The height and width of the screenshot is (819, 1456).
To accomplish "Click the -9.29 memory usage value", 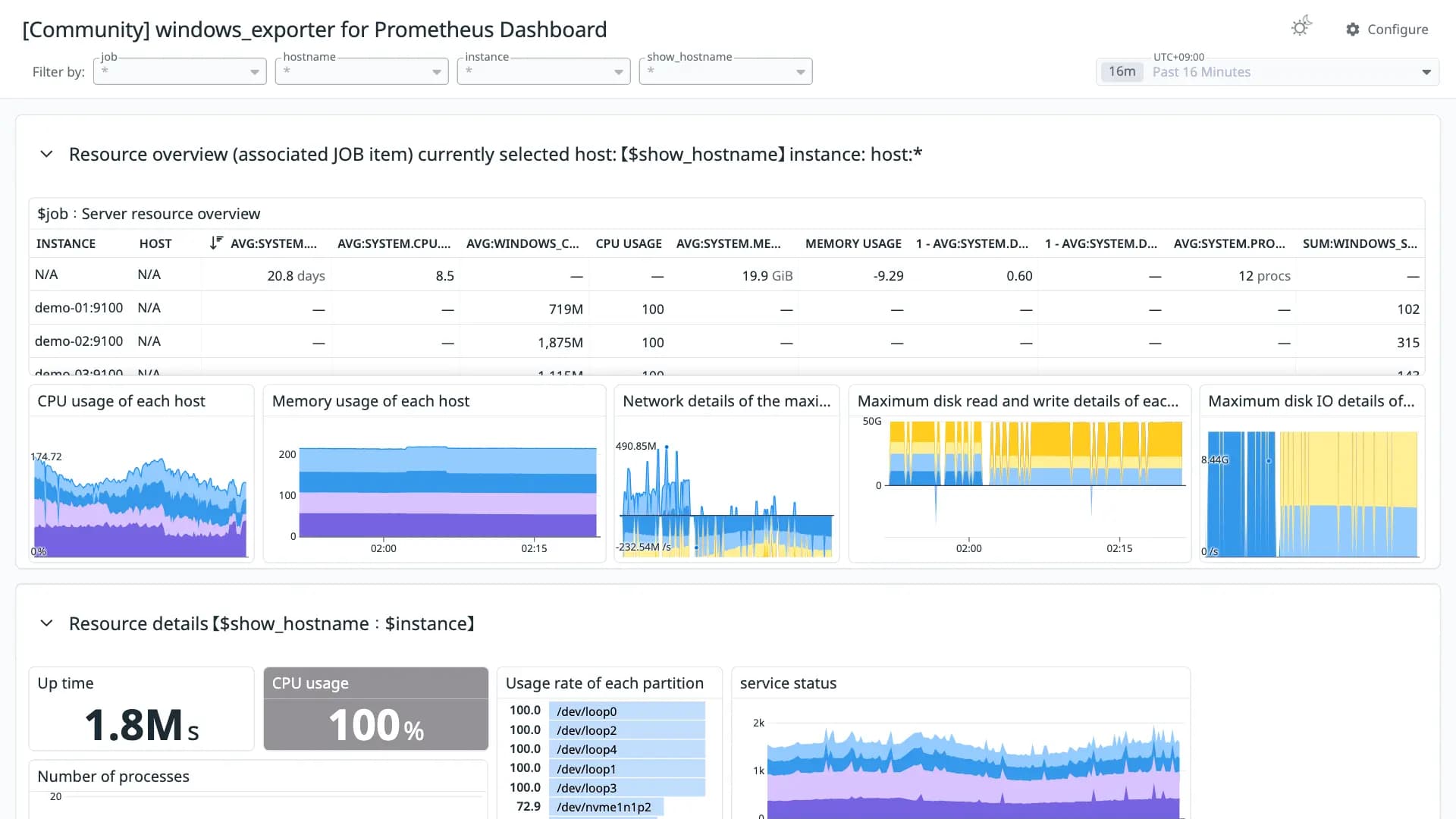I will coord(888,276).
